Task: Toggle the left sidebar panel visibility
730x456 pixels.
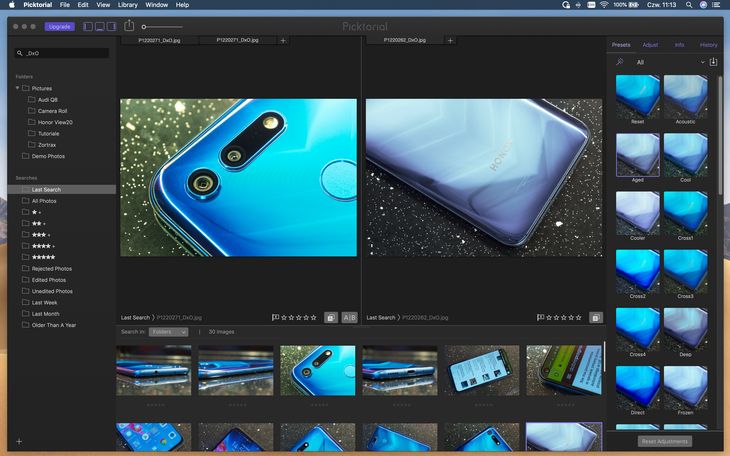Action: (88, 26)
